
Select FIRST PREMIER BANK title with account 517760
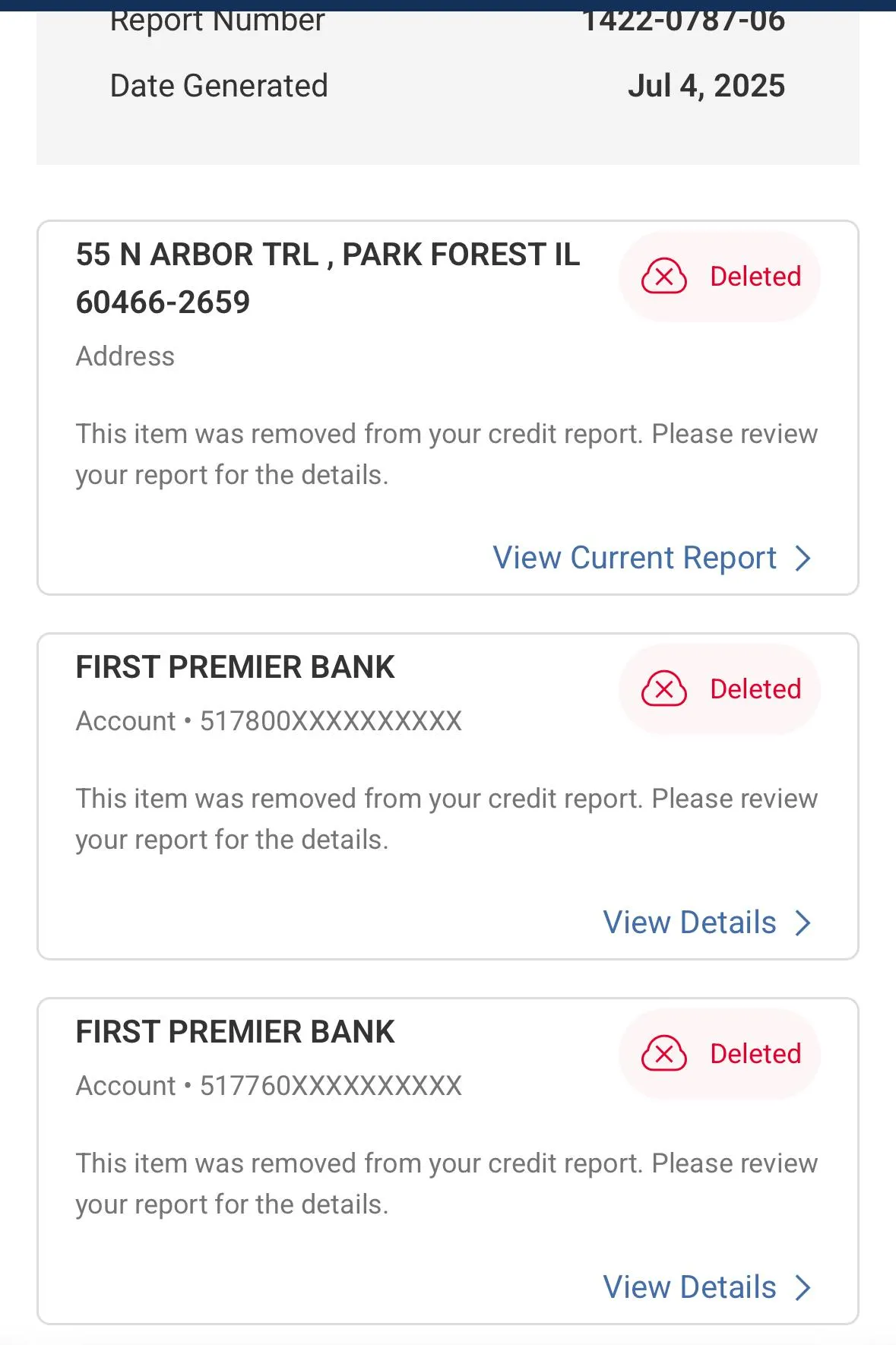235,1032
